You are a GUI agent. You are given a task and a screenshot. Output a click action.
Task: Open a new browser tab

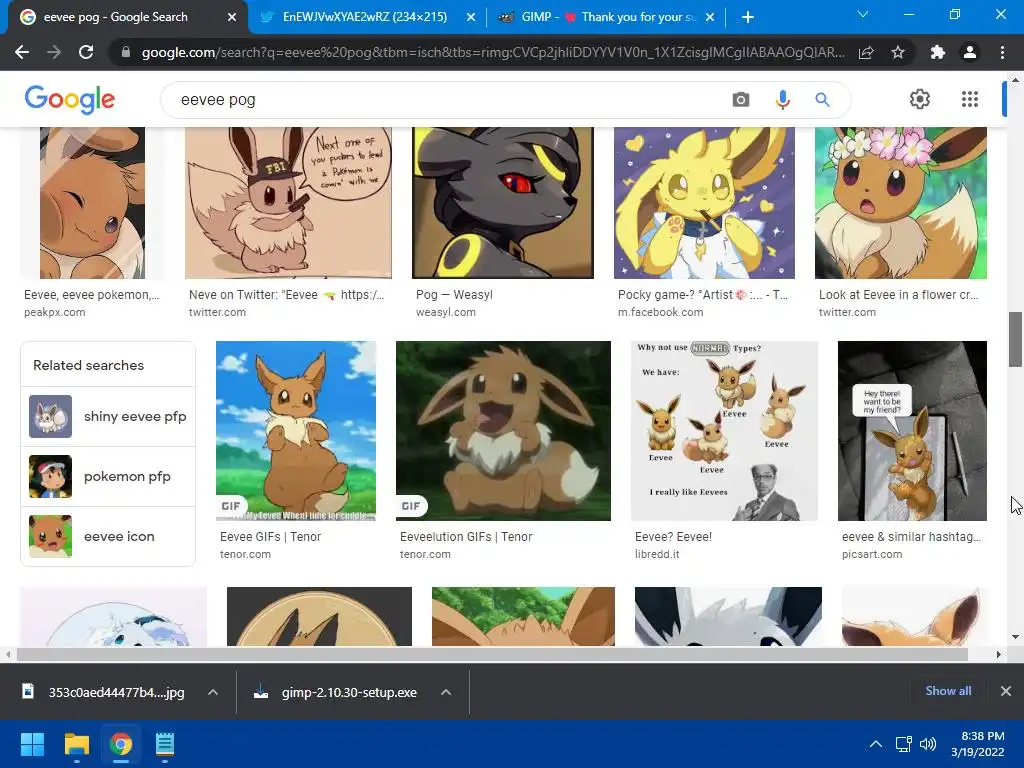[748, 17]
